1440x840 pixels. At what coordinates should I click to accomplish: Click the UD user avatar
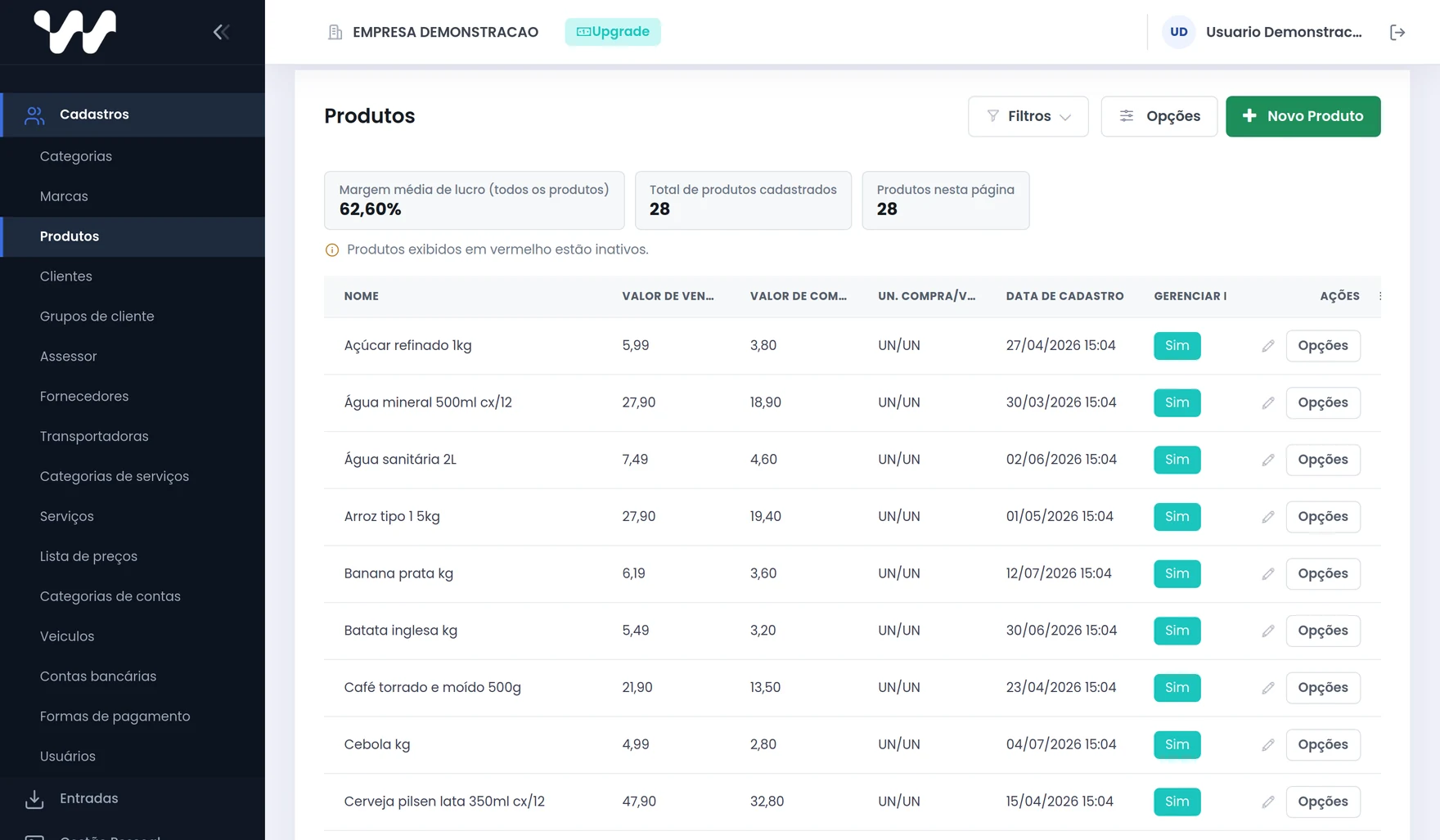pos(1178,32)
